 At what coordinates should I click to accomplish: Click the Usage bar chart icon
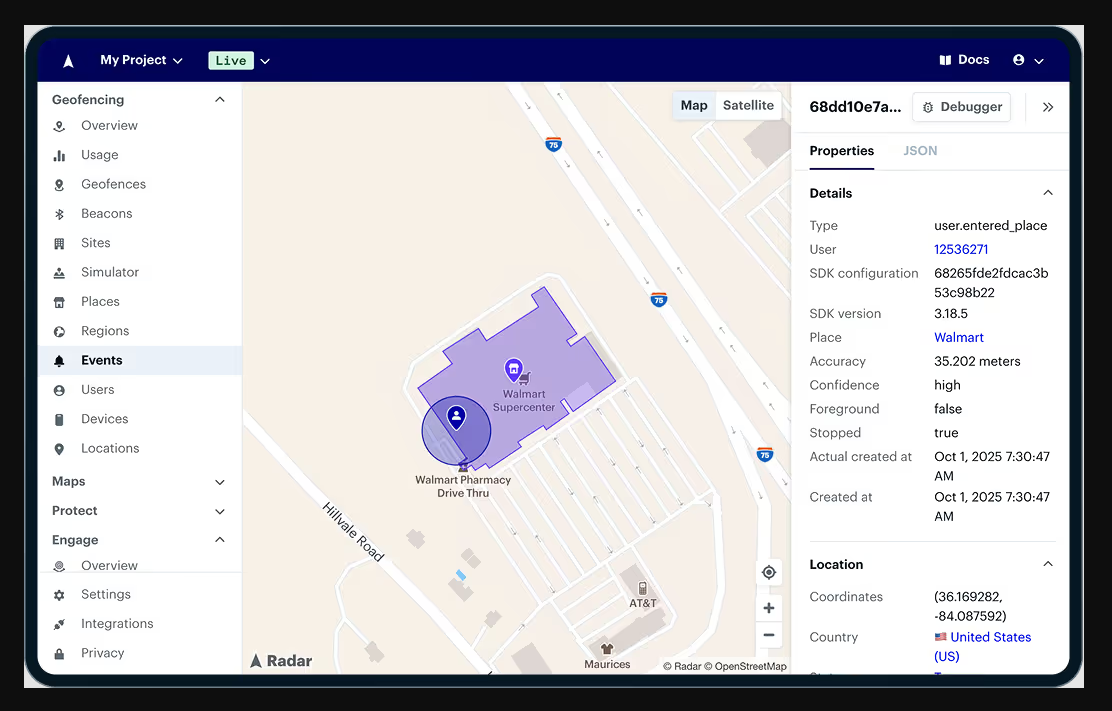[x=60, y=155]
